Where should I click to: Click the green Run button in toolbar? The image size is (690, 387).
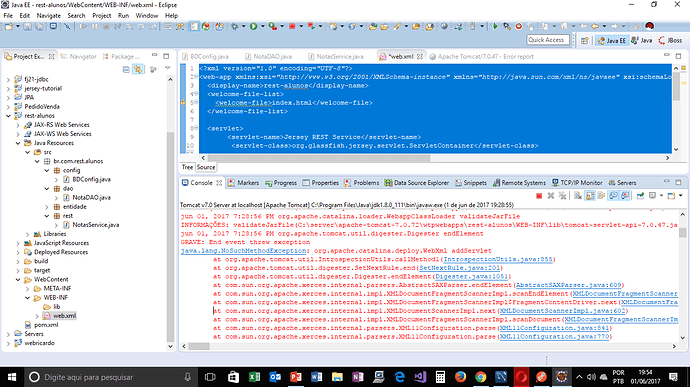[x=253, y=26]
